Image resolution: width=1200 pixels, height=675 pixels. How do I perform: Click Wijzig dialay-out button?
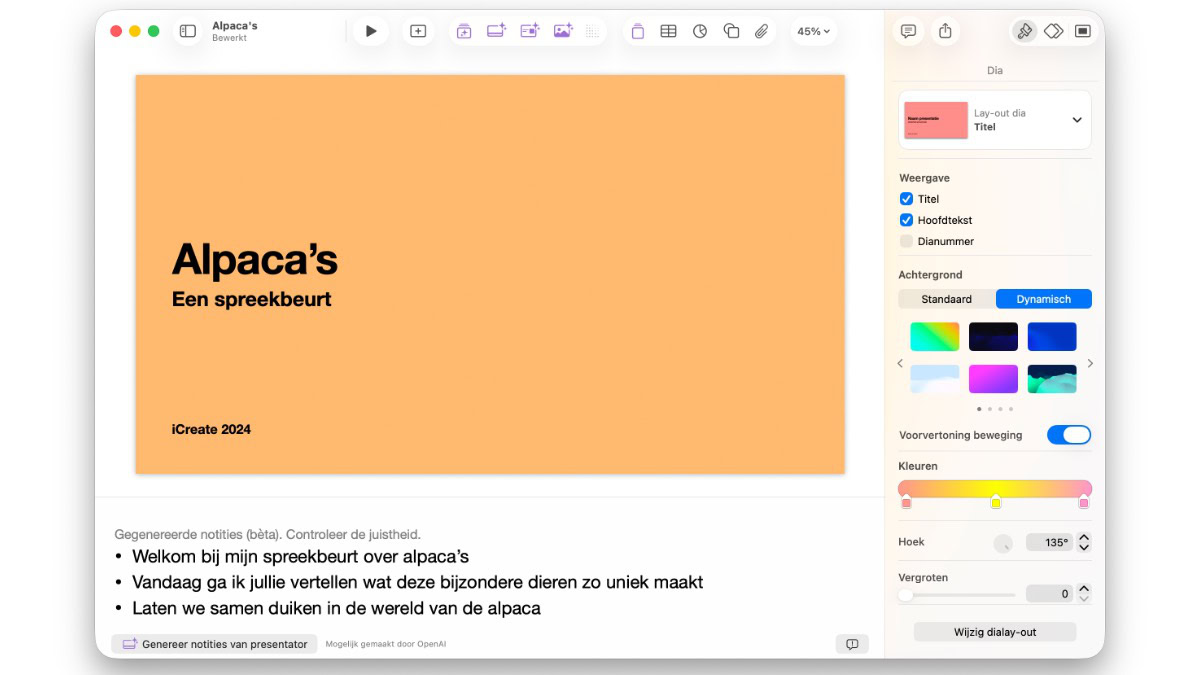[x=994, y=632]
